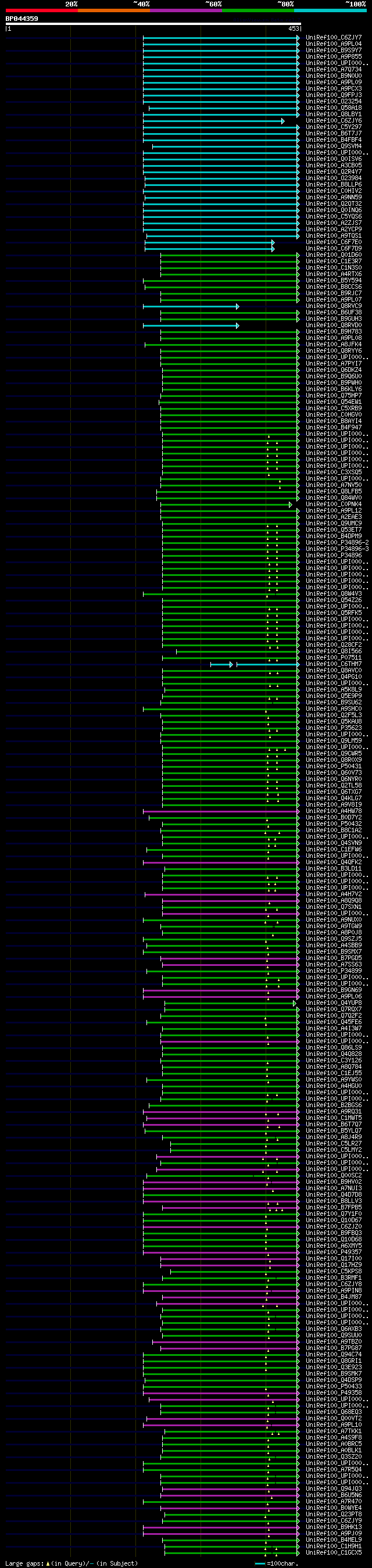This screenshot has height=1568, width=372.
Task: Select label UniRef100_A7TKK1
Action: click(334, 1431)
